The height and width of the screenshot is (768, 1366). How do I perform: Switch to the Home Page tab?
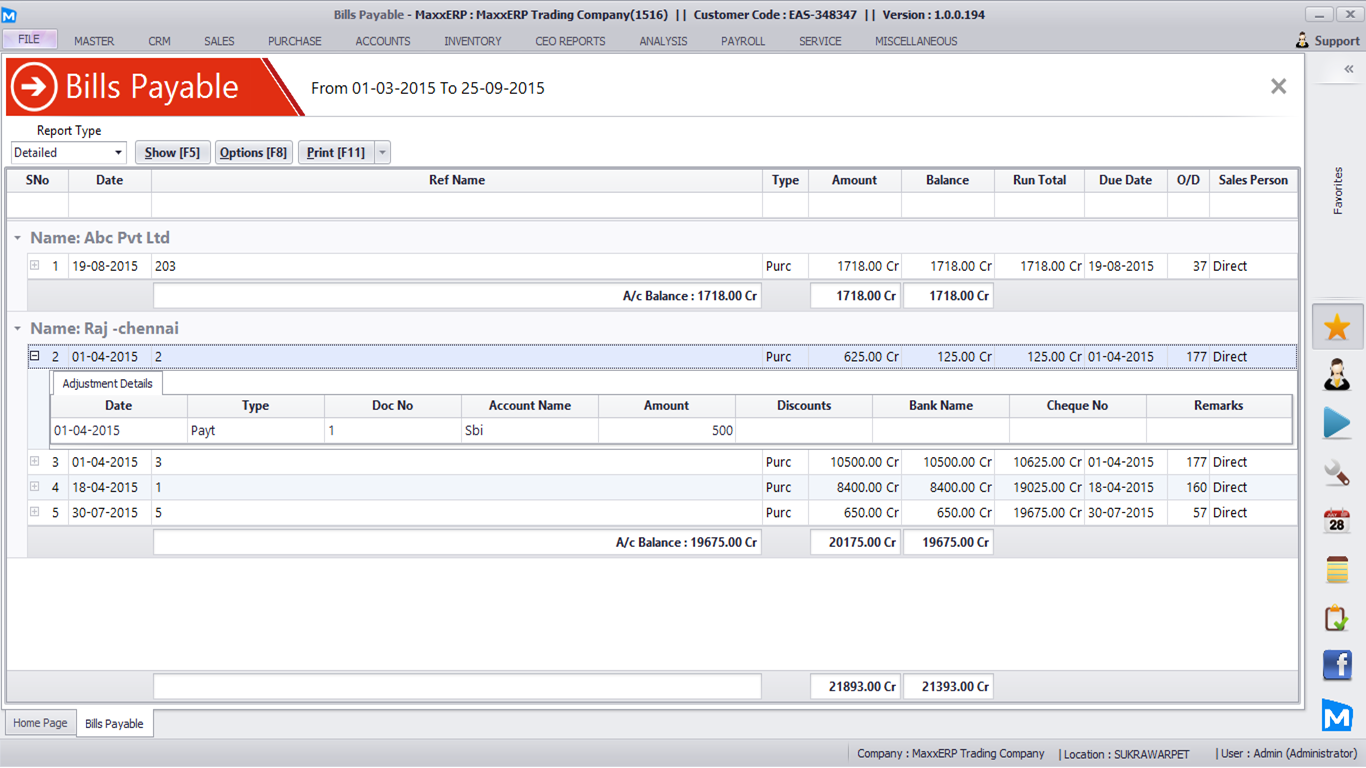tap(41, 723)
